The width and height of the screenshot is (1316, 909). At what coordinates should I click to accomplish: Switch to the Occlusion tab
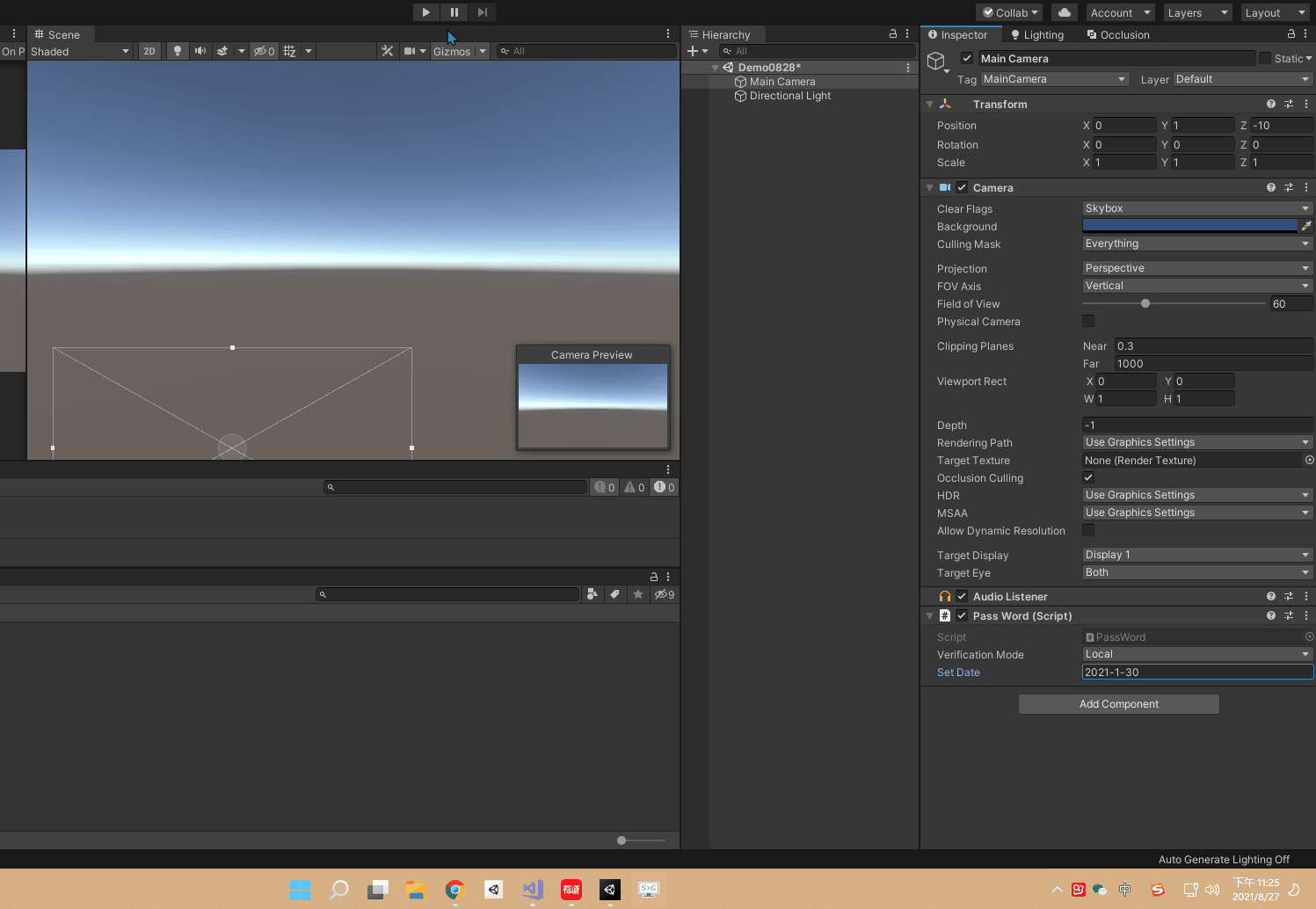[1118, 34]
